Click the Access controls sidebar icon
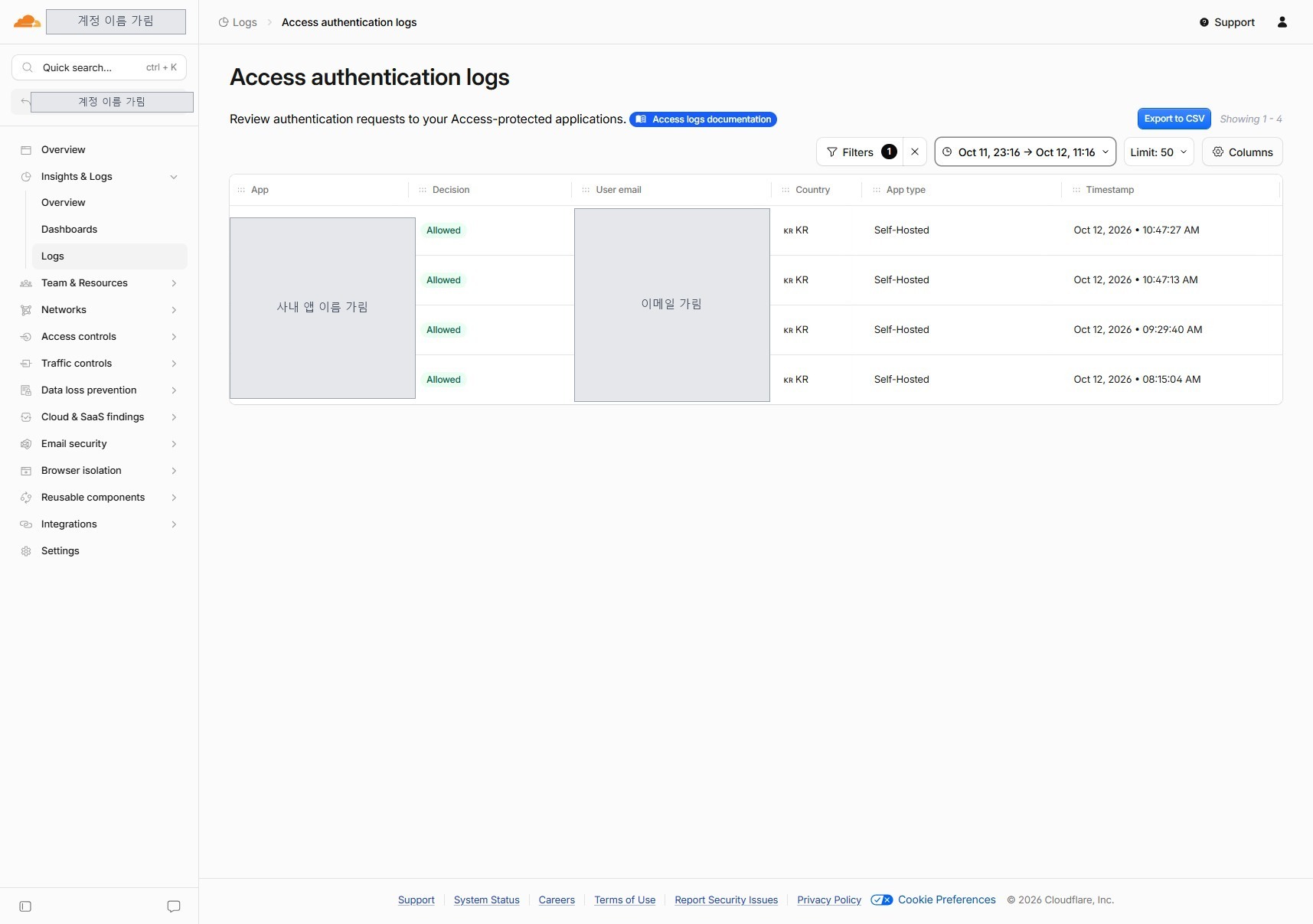This screenshot has width=1313, height=924. tap(26, 337)
